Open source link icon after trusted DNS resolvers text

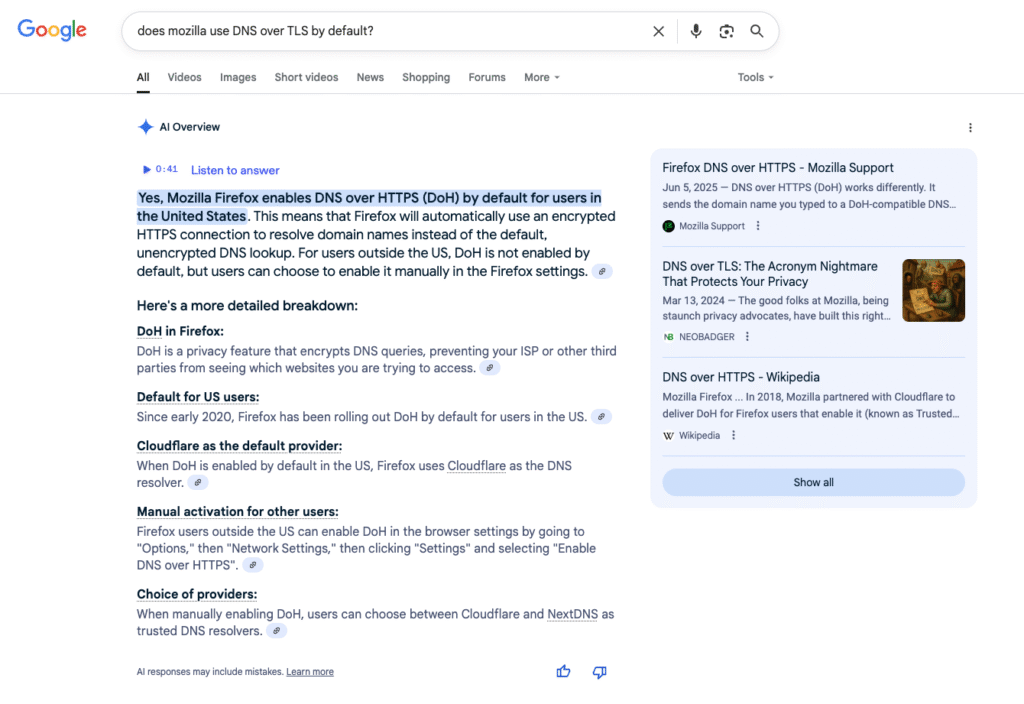[x=277, y=631]
